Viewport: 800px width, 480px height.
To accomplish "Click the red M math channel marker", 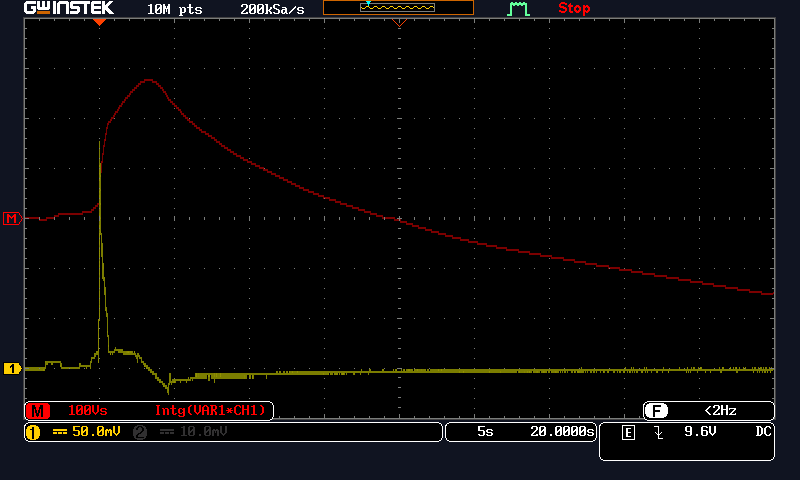I will pos(12,219).
